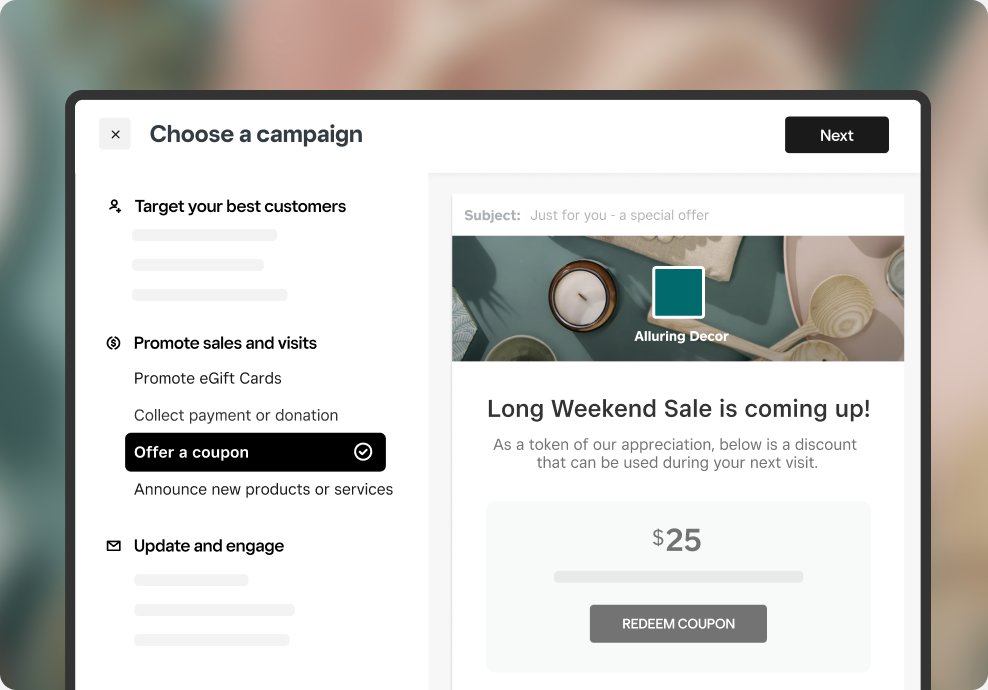Image resolution: width=988 pixels, height=690 pixels.
Task: Open Target your best customers section
Action: [240, 206]
